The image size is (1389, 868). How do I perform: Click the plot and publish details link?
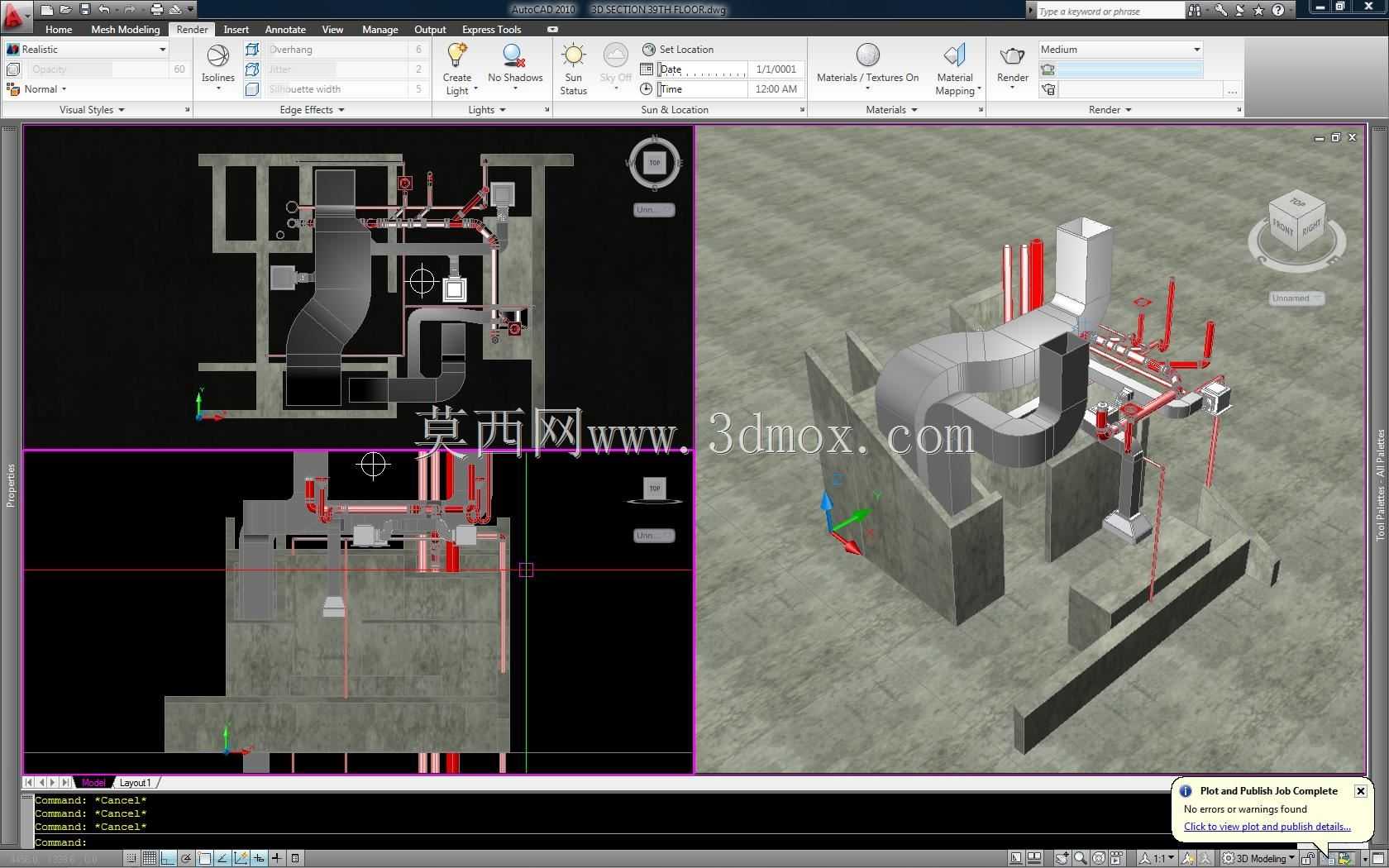point(1267,827)
